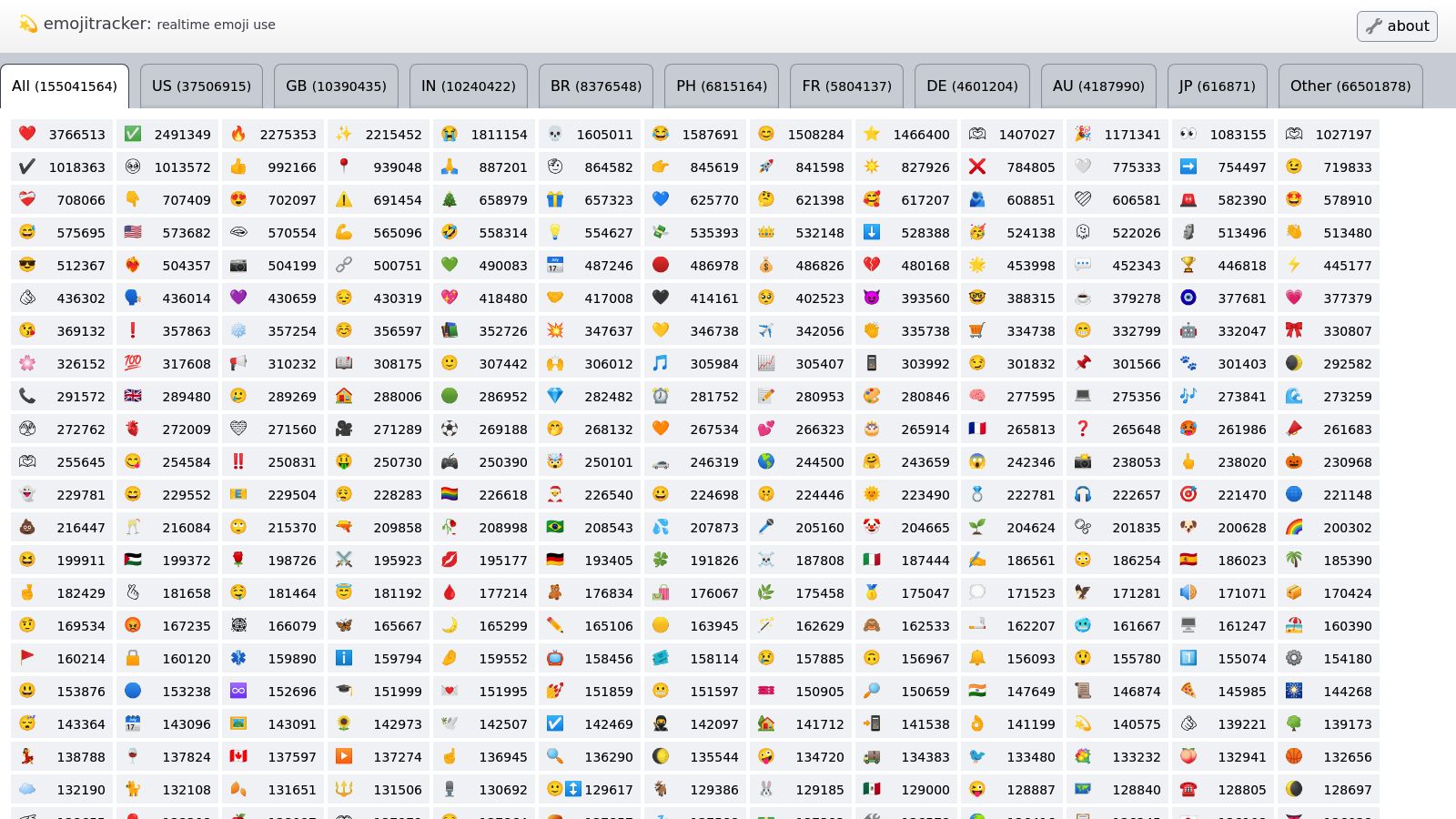Screen dimensions: 1456x819
Task: Click the pizza slice emoji
Action: (x=1188, y=691)
